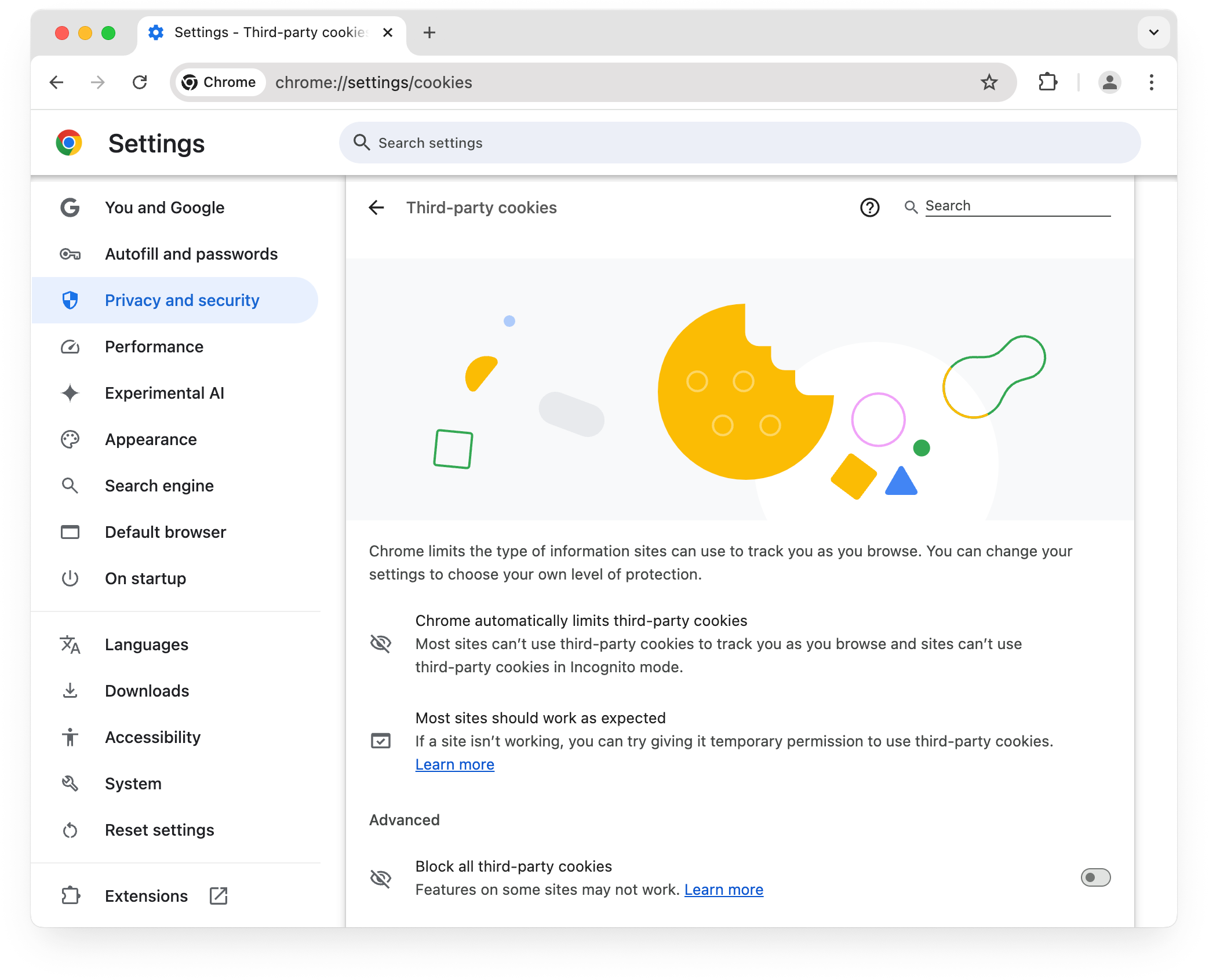Click the Privacy and security shield icon
1209x980 pixels.
coord(71,300)
